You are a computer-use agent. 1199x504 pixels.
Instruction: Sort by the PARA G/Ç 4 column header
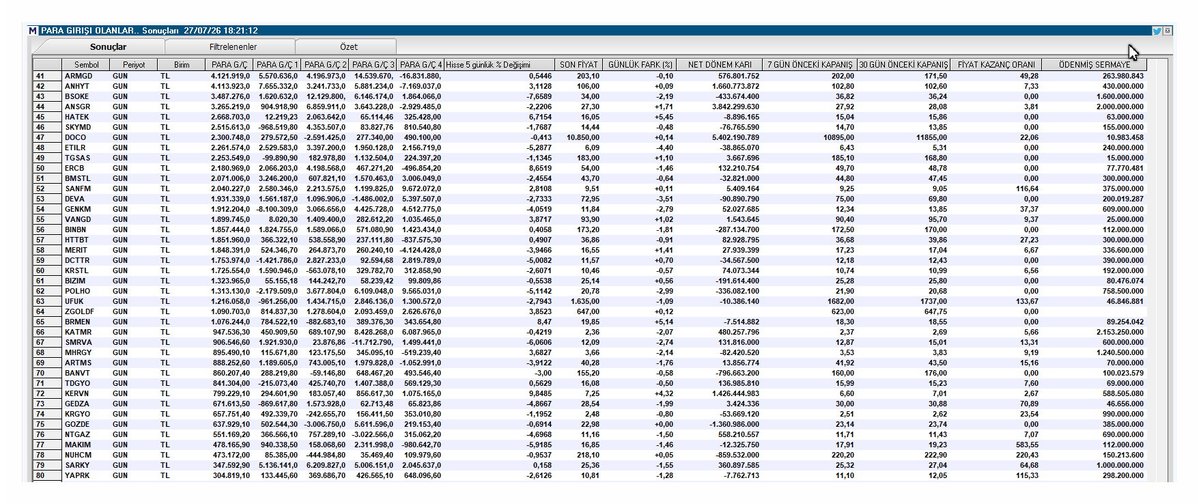421,65
